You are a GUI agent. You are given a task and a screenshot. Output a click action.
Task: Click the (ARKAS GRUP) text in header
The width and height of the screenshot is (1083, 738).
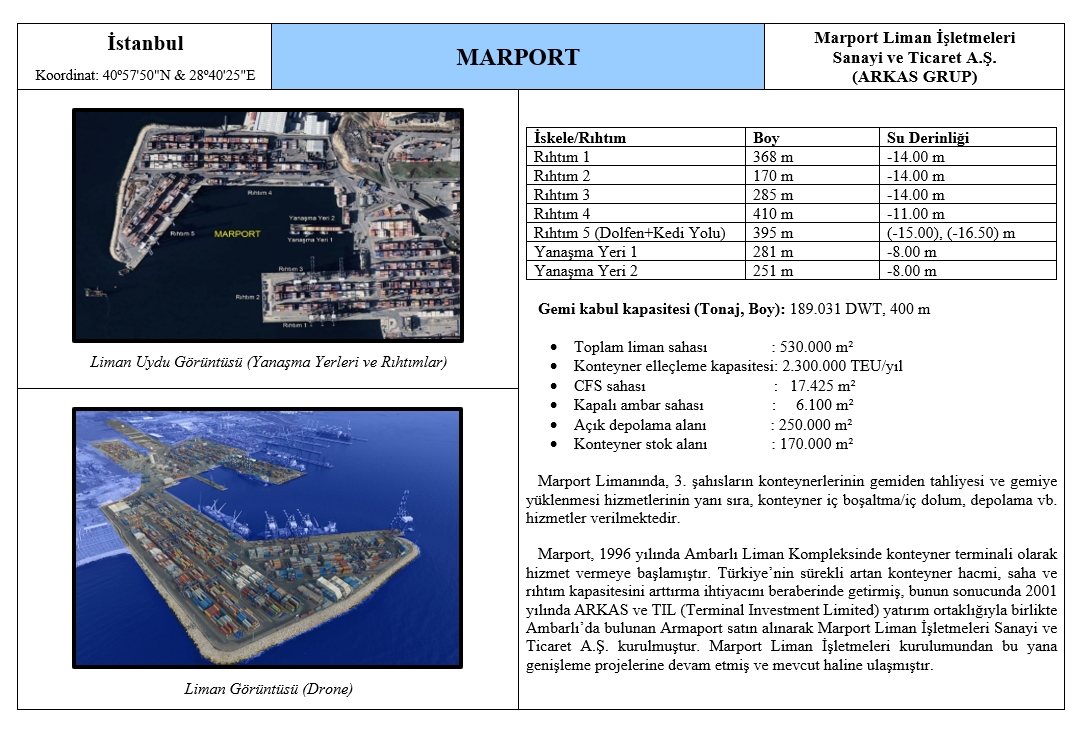[914, 76]
